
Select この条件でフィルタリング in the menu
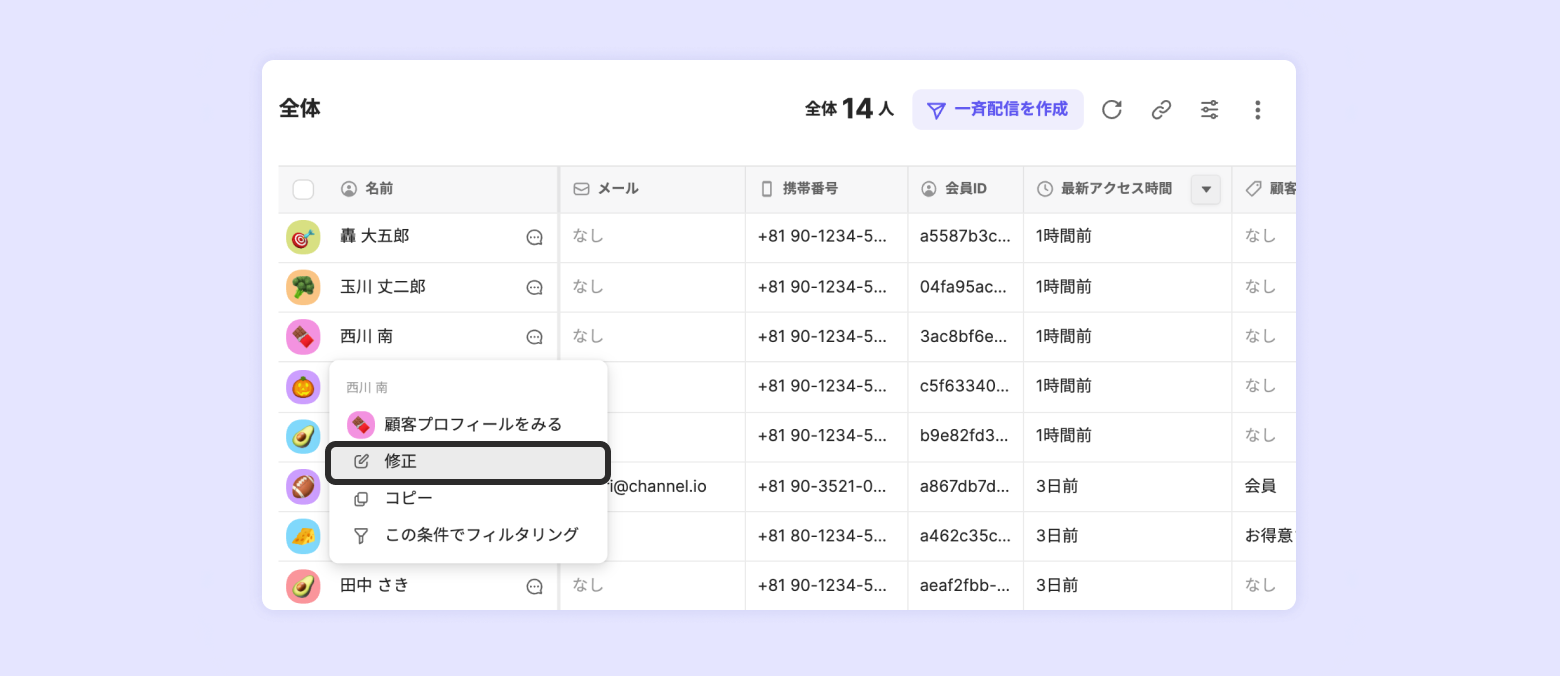click(481, 535)
